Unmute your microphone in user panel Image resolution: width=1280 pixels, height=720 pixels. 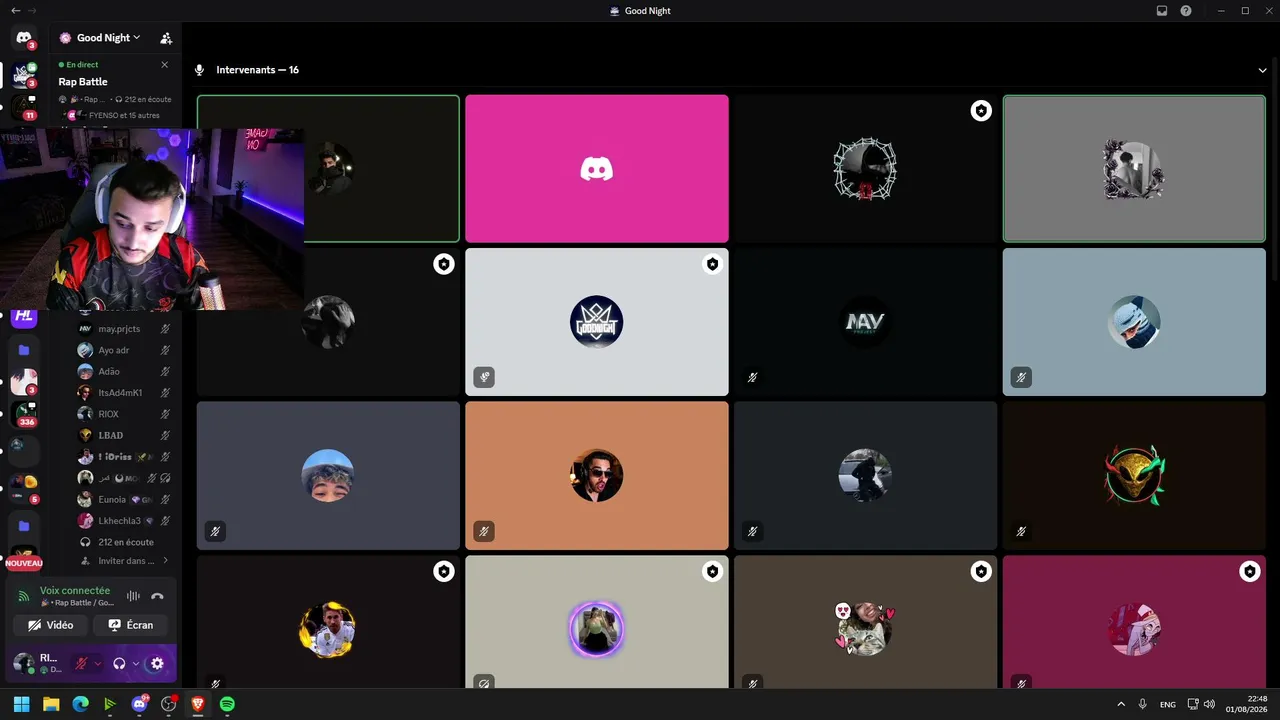tap(81, 663)
